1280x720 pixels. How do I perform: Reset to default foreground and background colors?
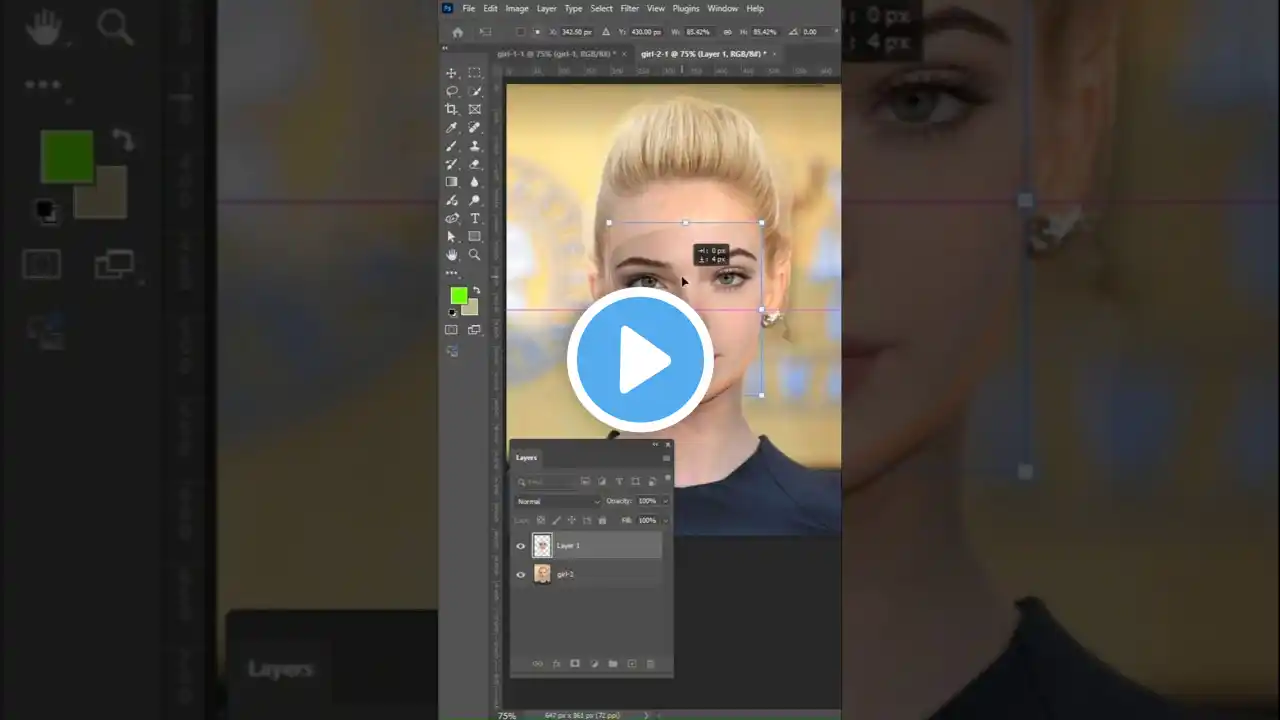[452, 312]
